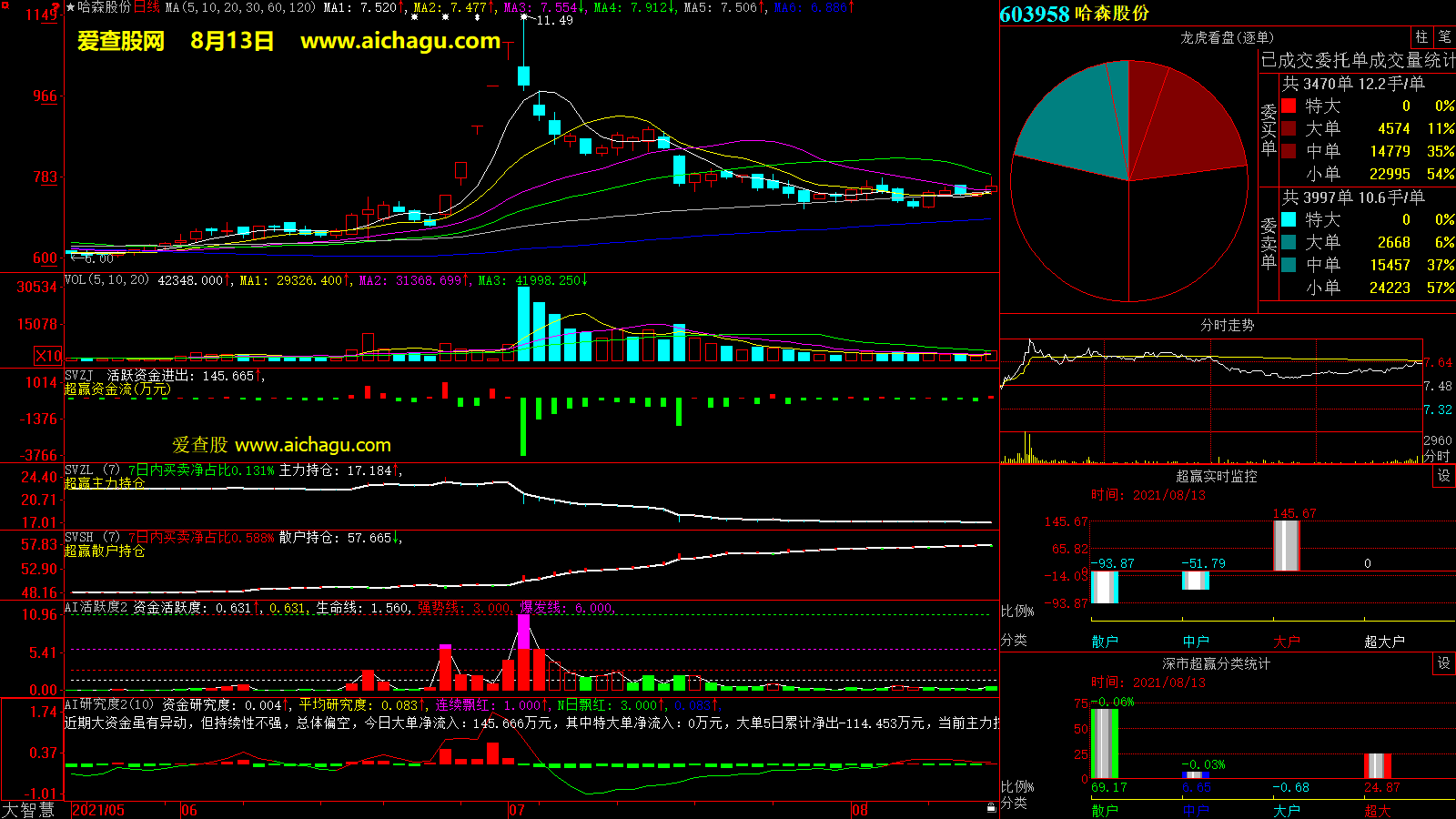The image size is (1456, 819).
Task: Switch 龙虎看盘 to 柱 bar view
Action: coord(1421,37)
